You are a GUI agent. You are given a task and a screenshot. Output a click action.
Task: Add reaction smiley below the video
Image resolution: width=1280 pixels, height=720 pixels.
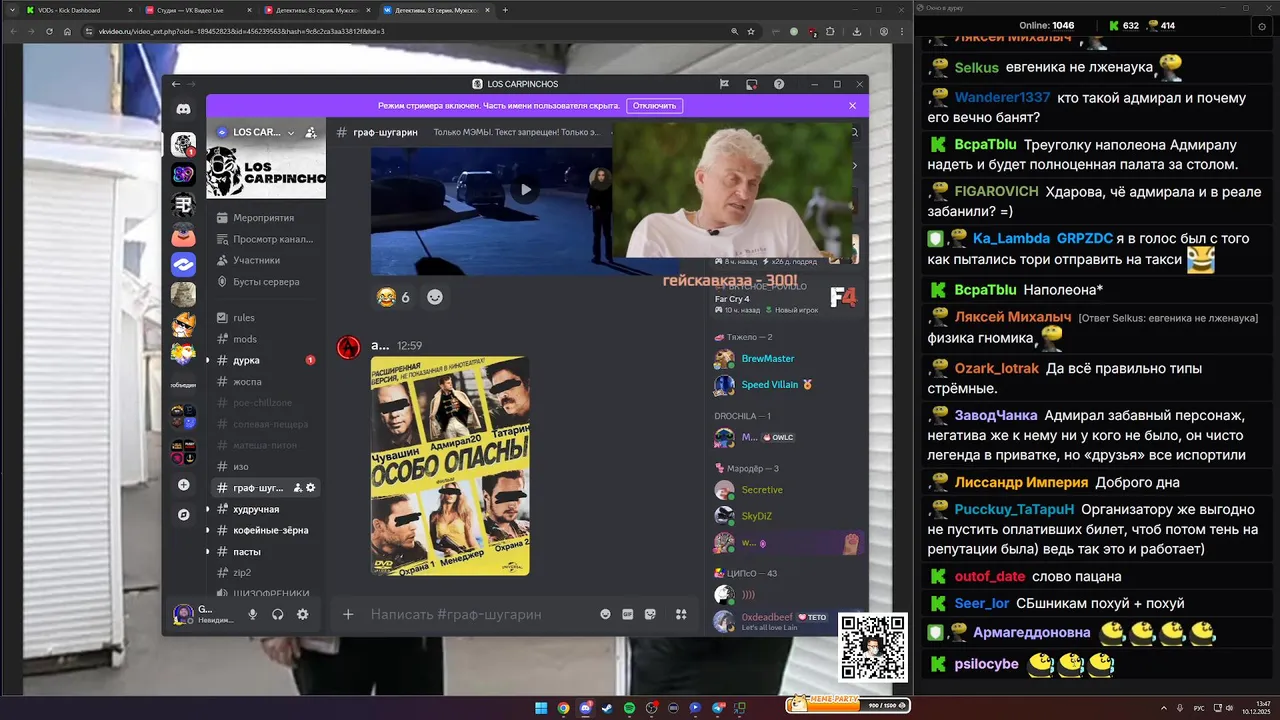click(x=434, y=297)
